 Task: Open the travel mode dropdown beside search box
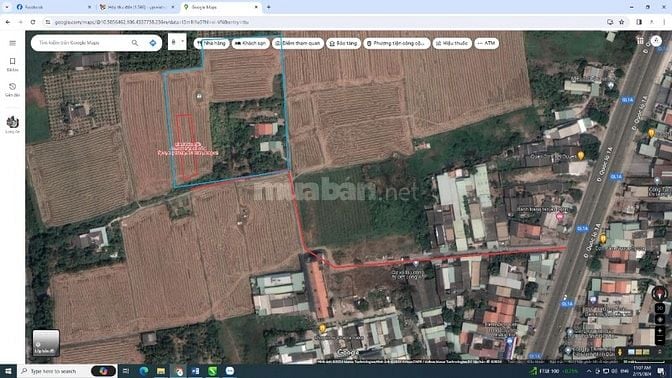(x=177, y=42)
